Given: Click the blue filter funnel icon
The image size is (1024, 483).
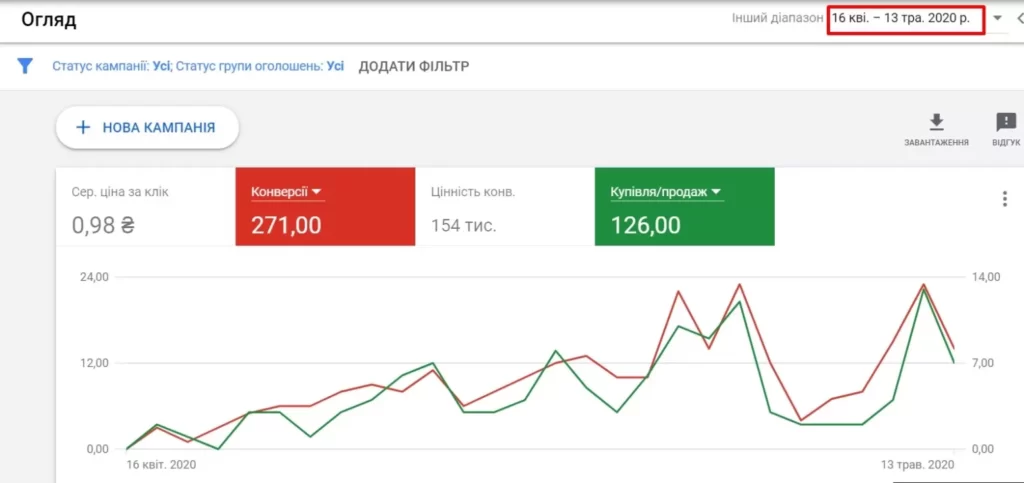Looking at the screenshot, I should click(25, 66).
